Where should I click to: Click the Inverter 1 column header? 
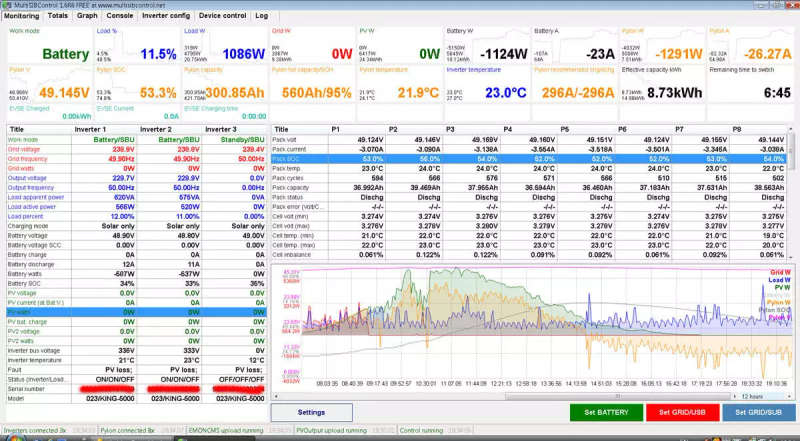(104, 130)
